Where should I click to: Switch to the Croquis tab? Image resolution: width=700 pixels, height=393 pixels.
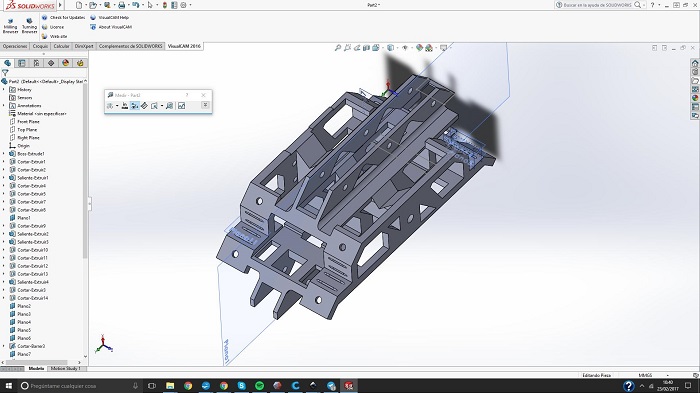[40, 46]
